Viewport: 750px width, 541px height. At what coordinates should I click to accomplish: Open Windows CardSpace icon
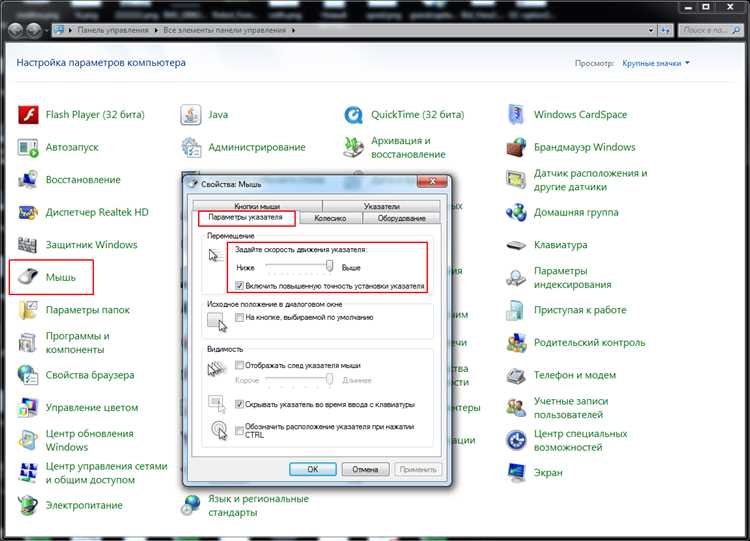point(516,115)
